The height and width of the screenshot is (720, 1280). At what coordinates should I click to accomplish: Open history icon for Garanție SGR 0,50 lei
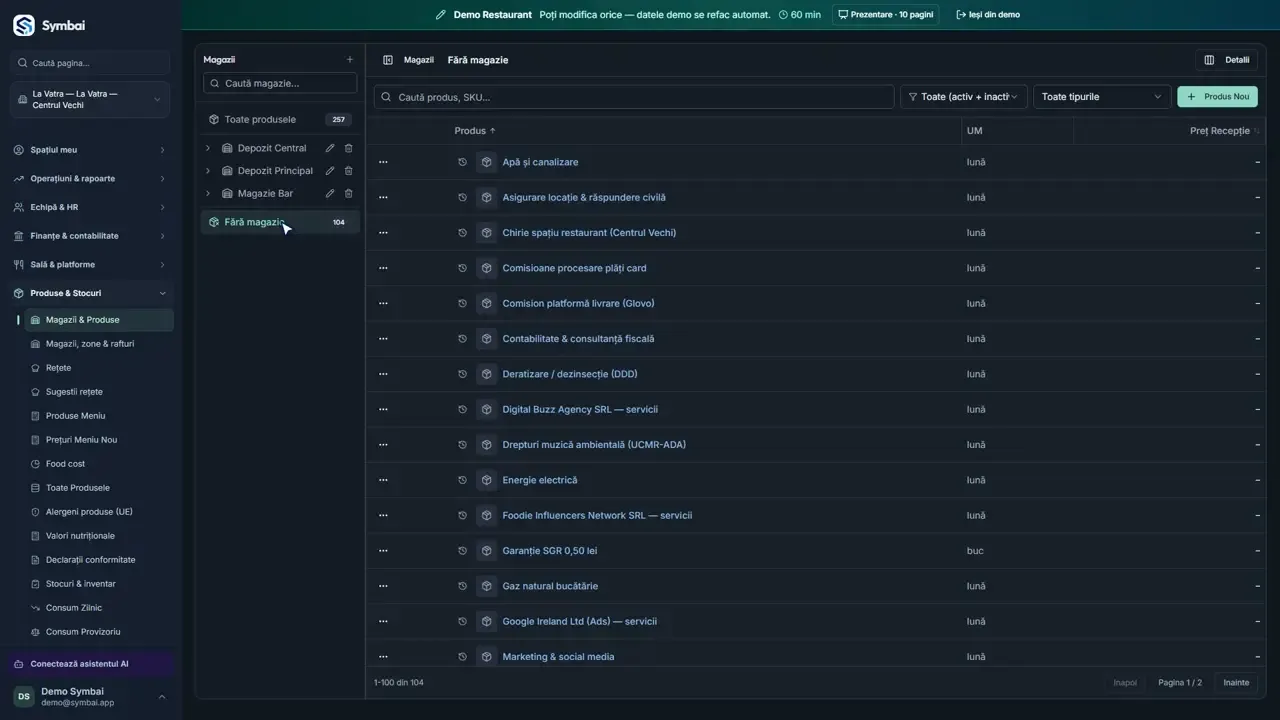[462, 551]
